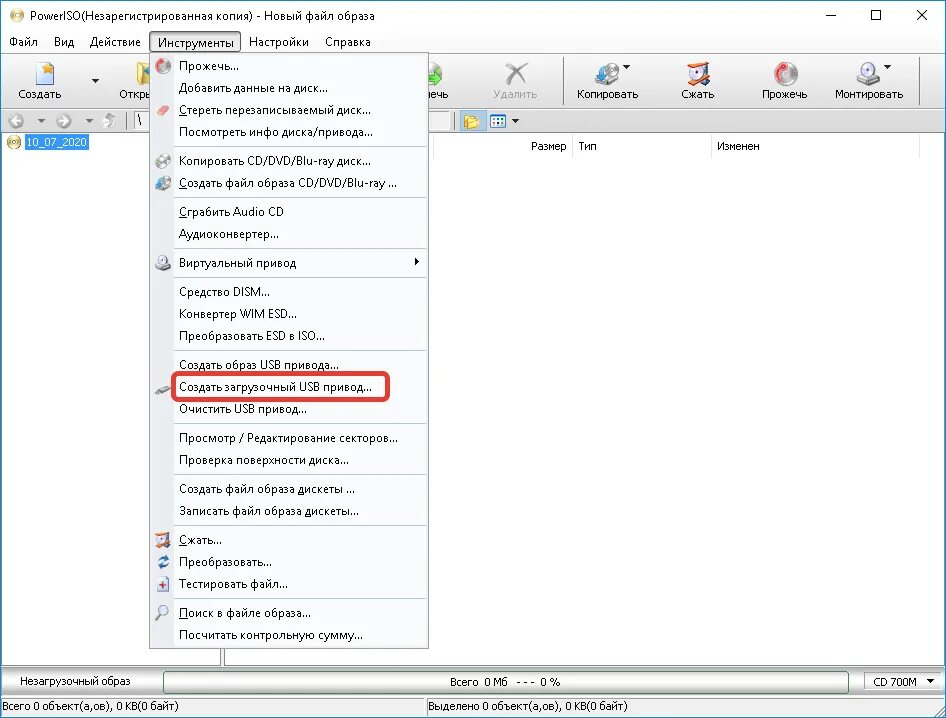Choose Создать образ USB привода...
Image resolution: width=946 pixels, height=718 pixels.
289,365
